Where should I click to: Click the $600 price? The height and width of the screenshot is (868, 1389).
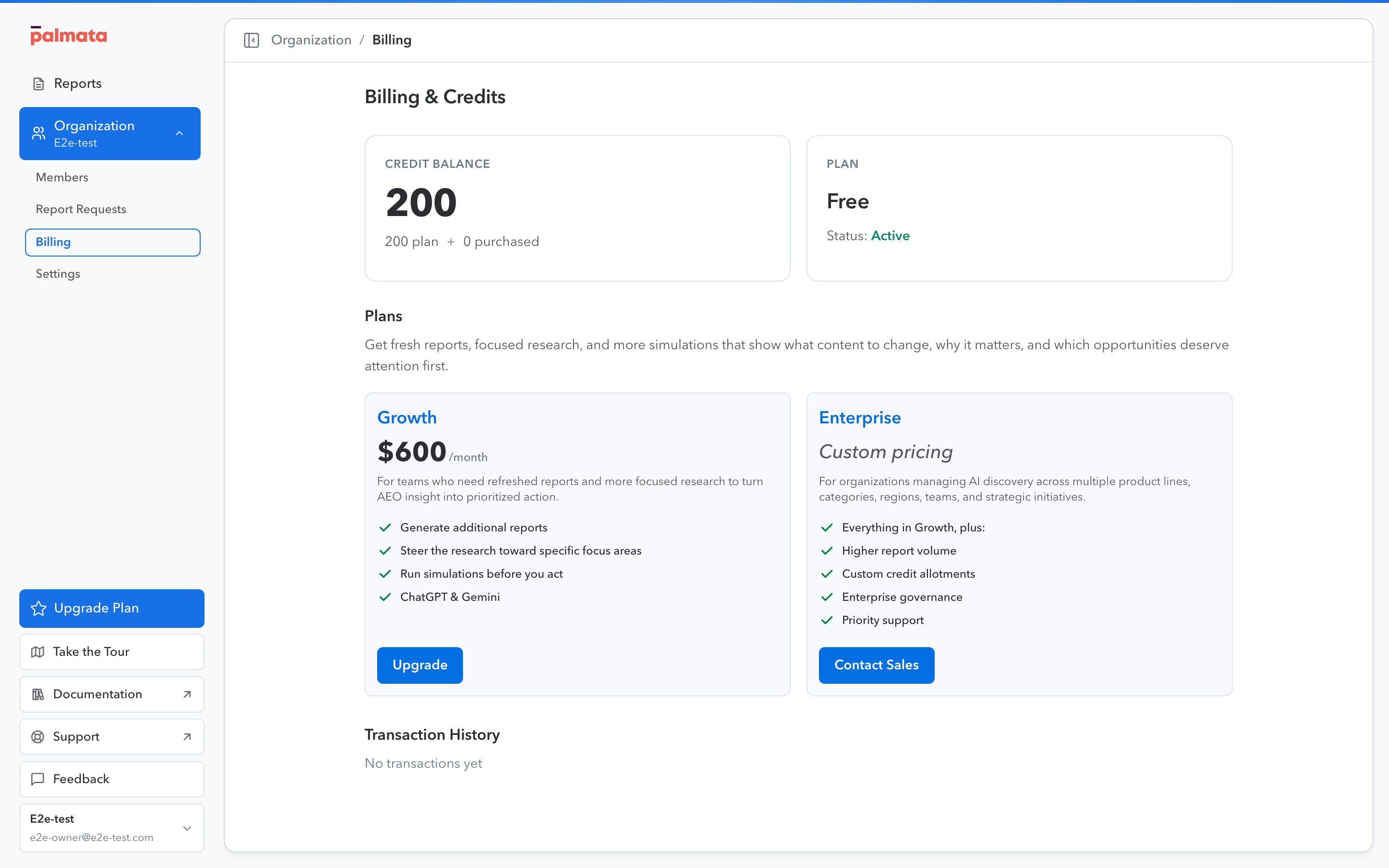411,451
